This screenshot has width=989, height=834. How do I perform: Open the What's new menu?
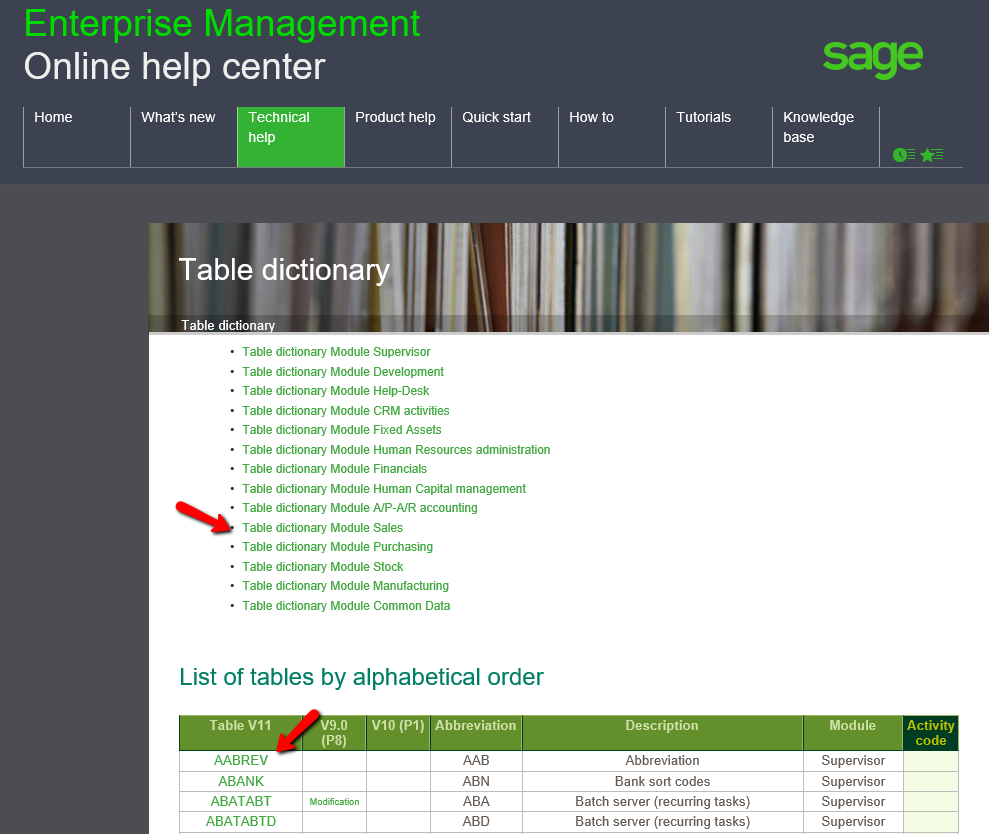(178, 118)
